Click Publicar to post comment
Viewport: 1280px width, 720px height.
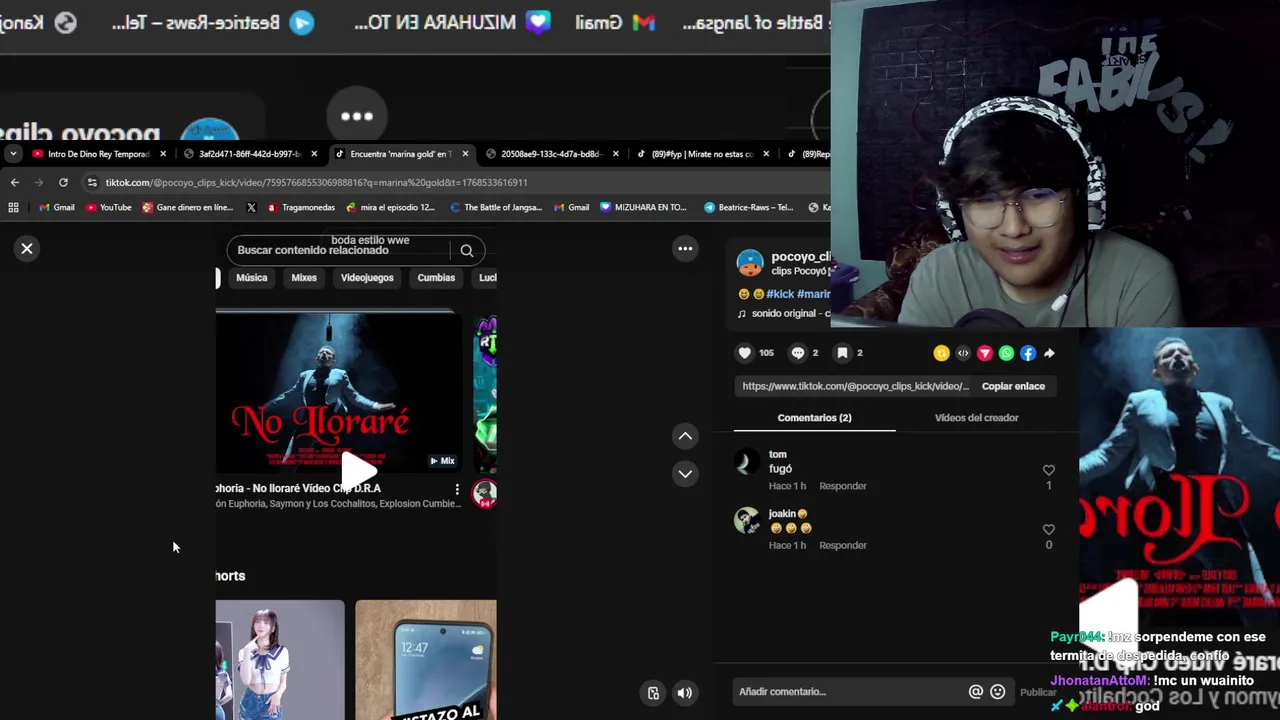coord(1038,692)
